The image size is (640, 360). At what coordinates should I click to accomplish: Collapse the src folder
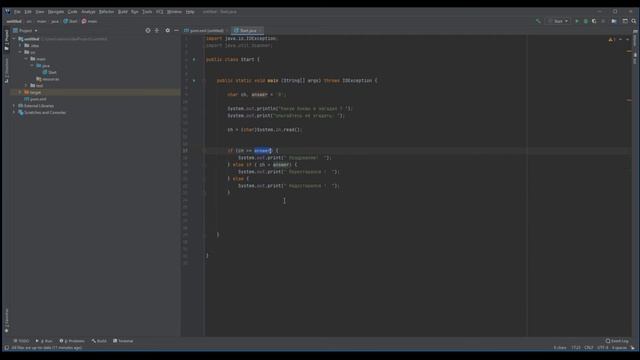[20, 52]
